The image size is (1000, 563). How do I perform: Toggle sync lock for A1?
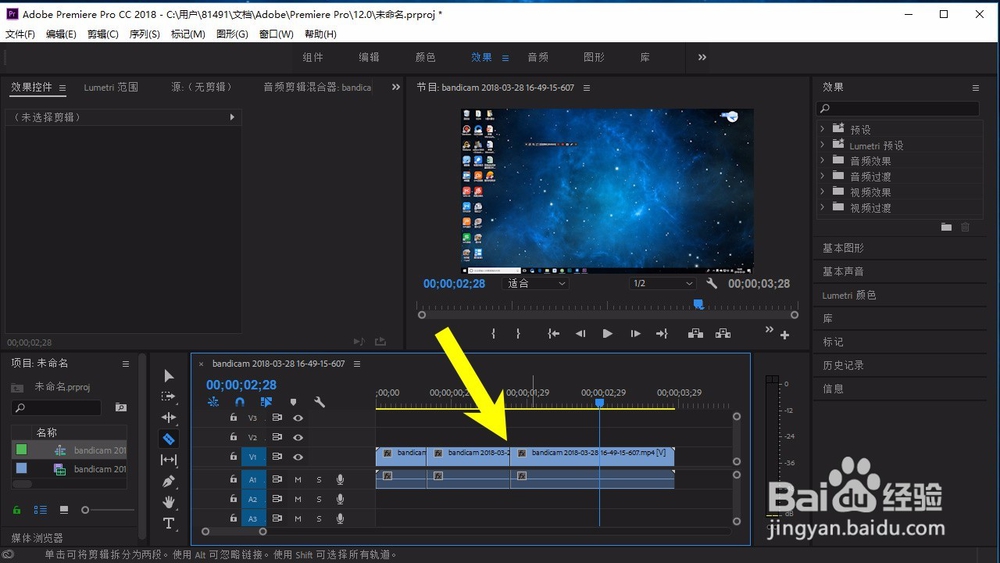[277, 479]
